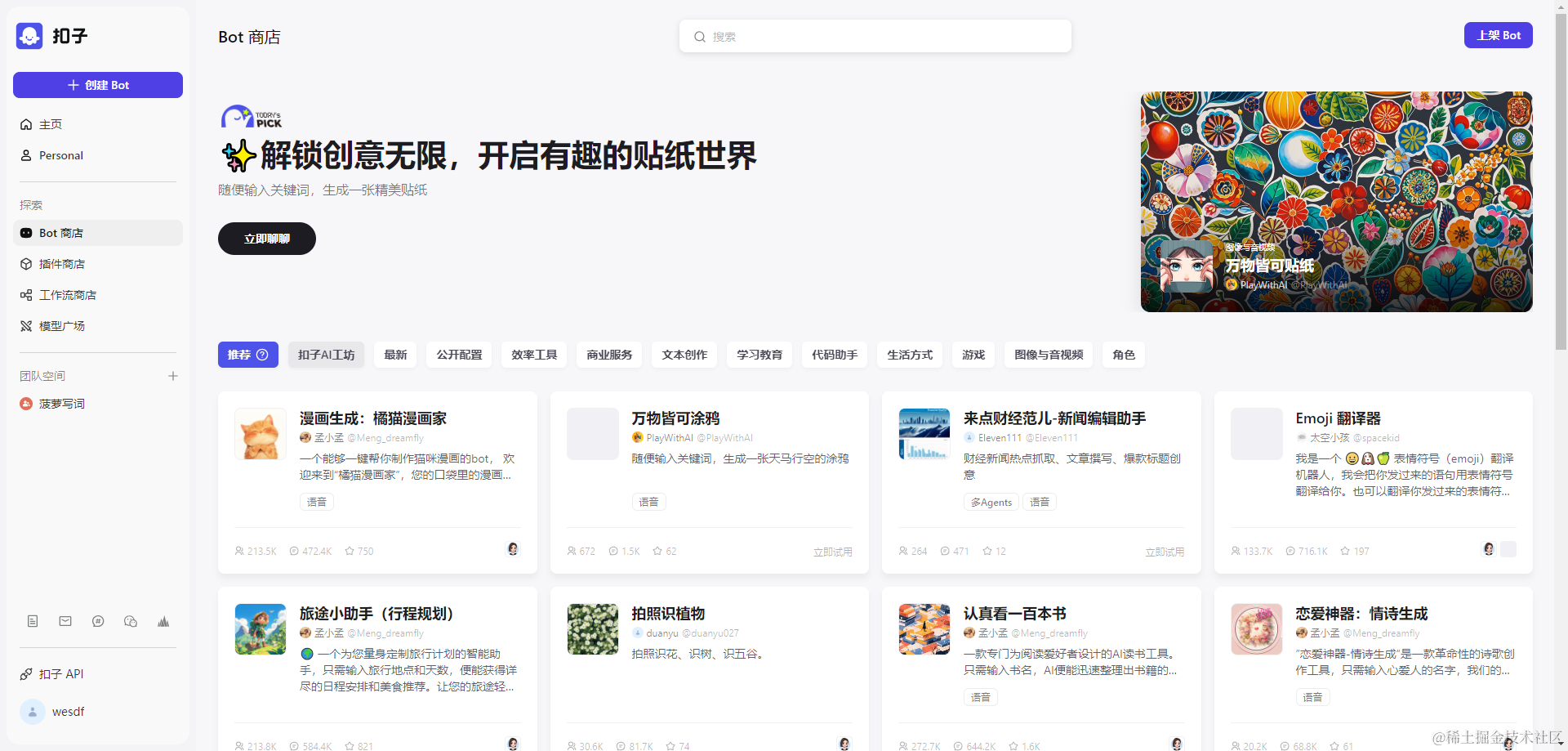Select the 公开配置 tab
The image size is (1568, 751).
459,355
